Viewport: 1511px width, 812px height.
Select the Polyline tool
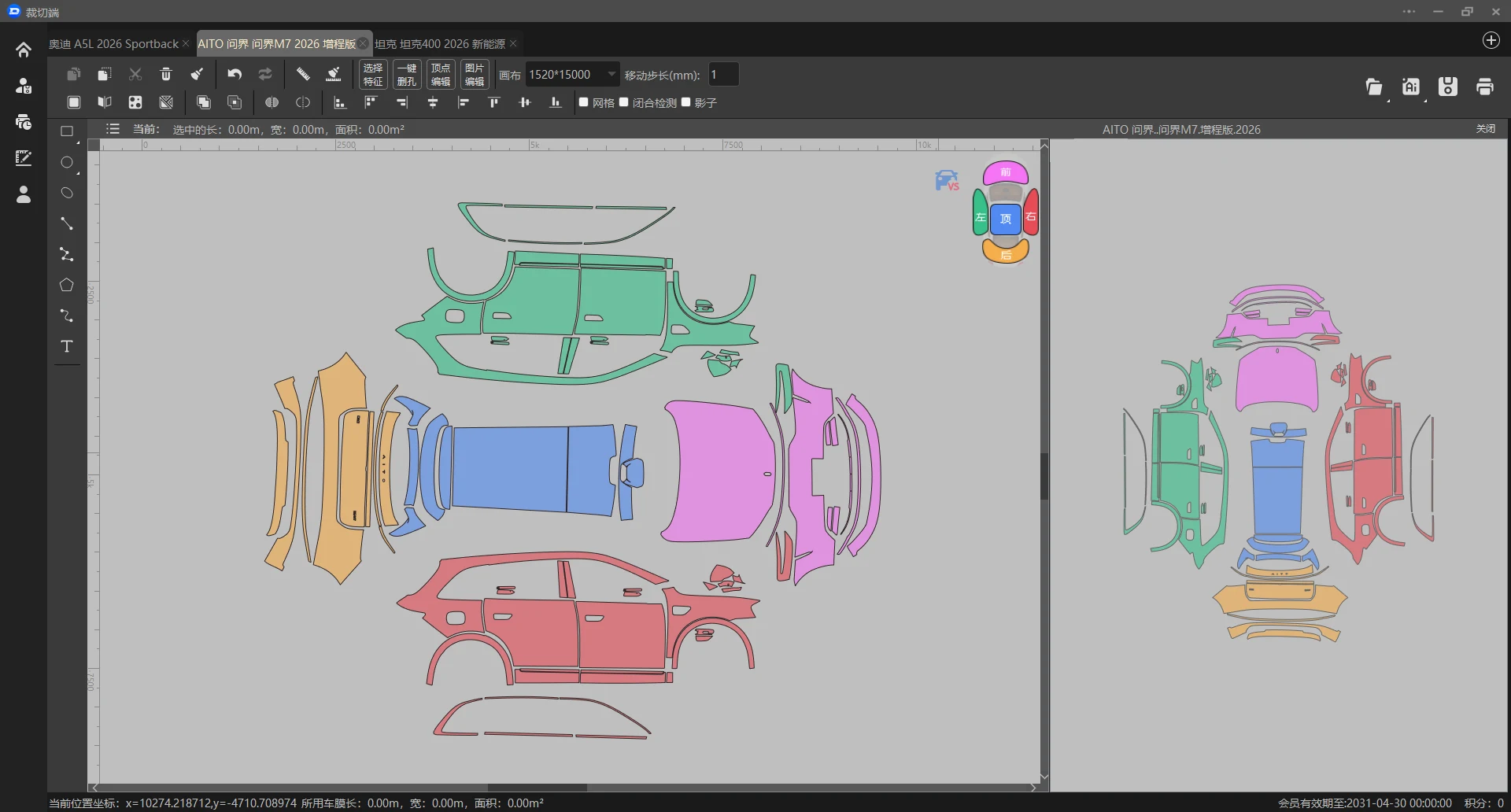(67, 254)
